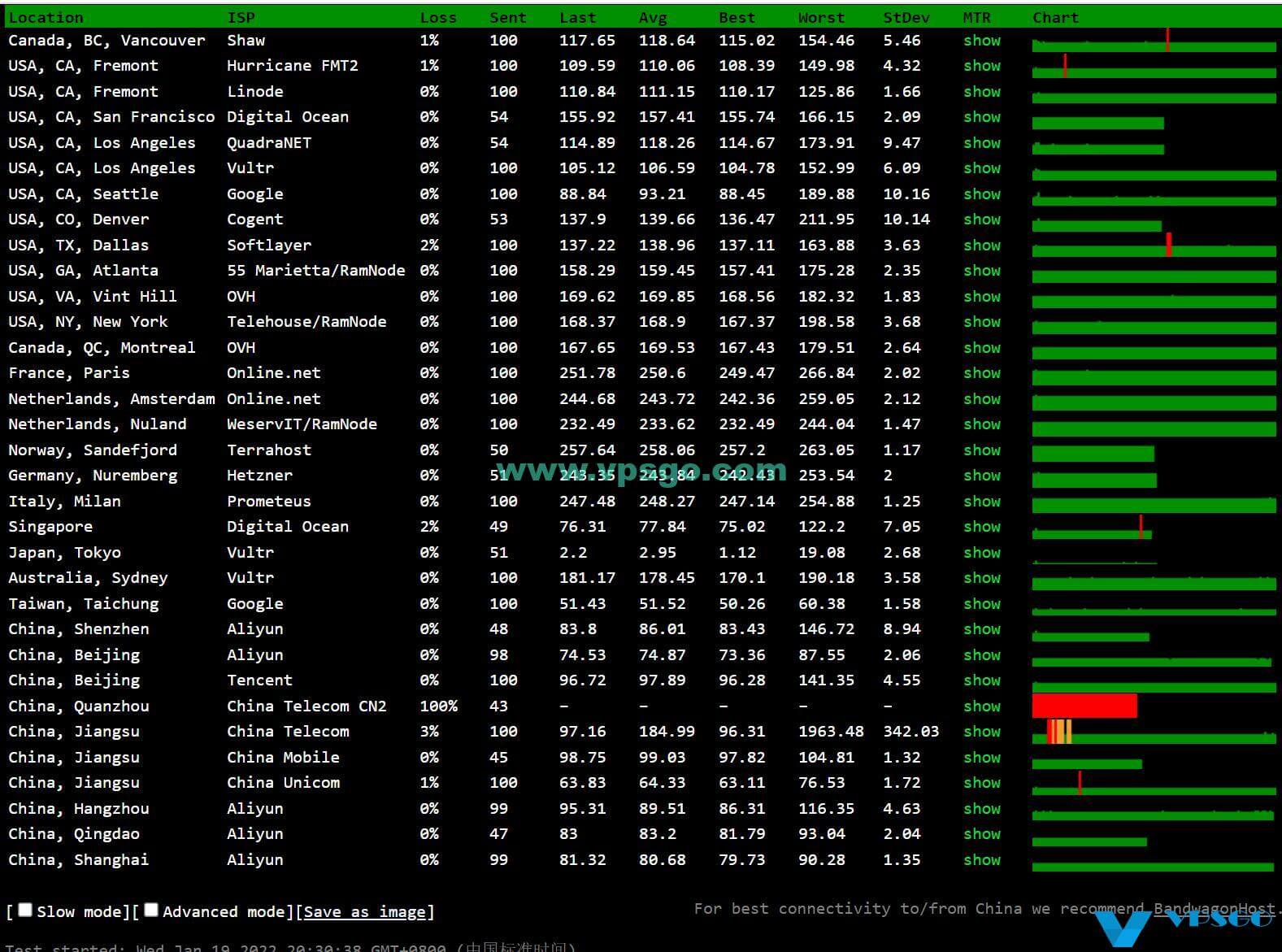
Task: Click the latency chart for Dallas Softlayer
Action: pyautogui.click(x=1154, y=246)
